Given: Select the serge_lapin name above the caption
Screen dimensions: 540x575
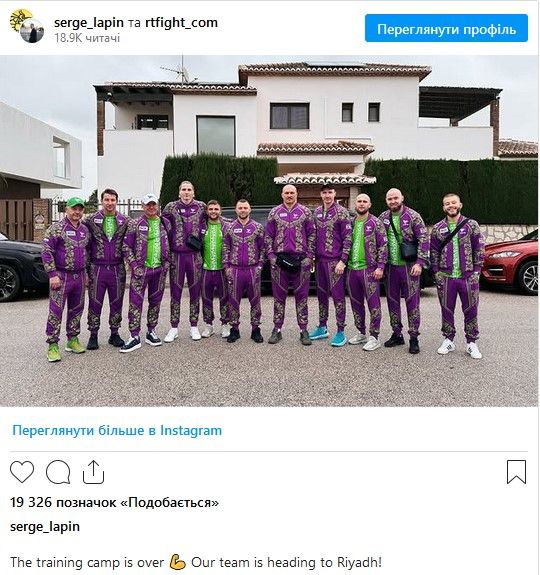Looking at the screenshot, I should click(45, 527).
